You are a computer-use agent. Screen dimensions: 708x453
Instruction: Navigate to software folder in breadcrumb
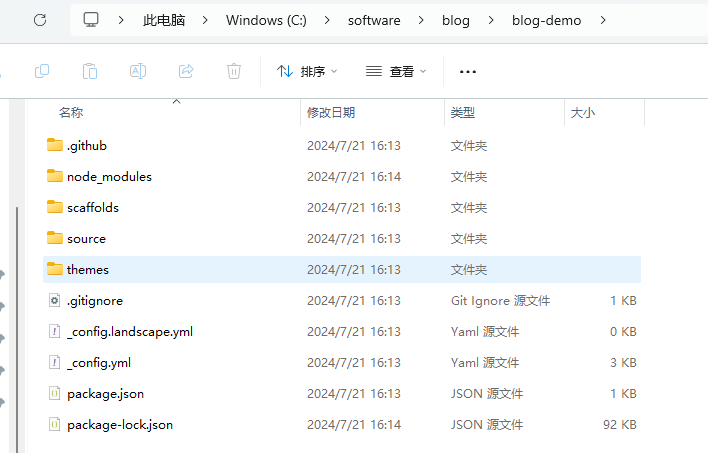376,20
